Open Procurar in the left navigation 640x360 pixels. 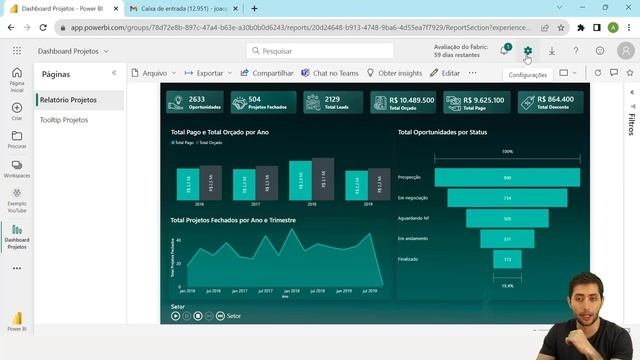(x=17, y=139)
